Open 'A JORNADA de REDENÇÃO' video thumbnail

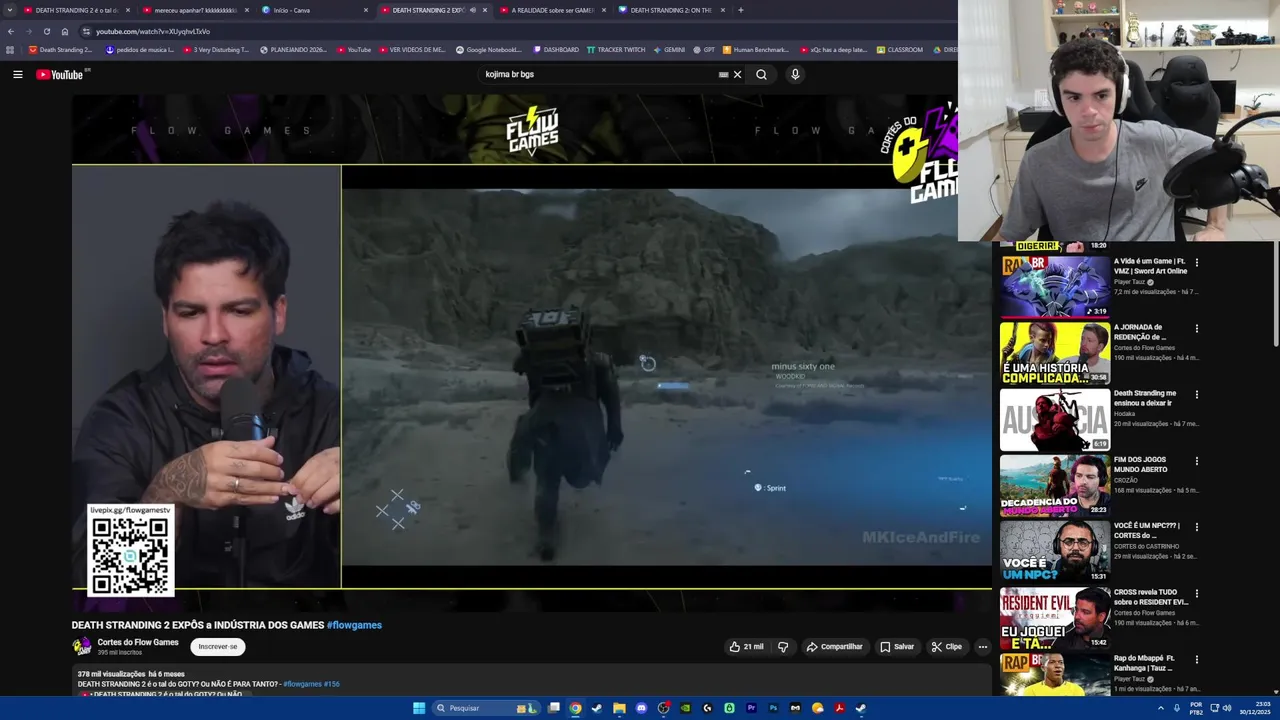coord(1054,352)
